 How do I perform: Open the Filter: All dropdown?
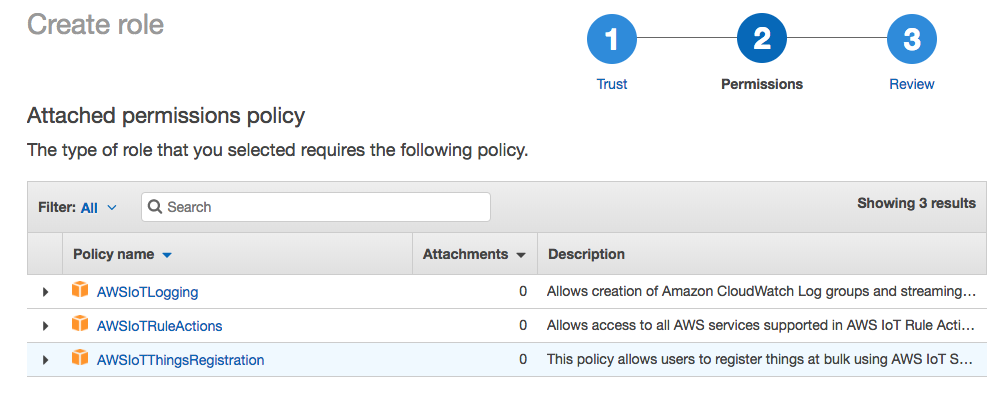point(98,207)
